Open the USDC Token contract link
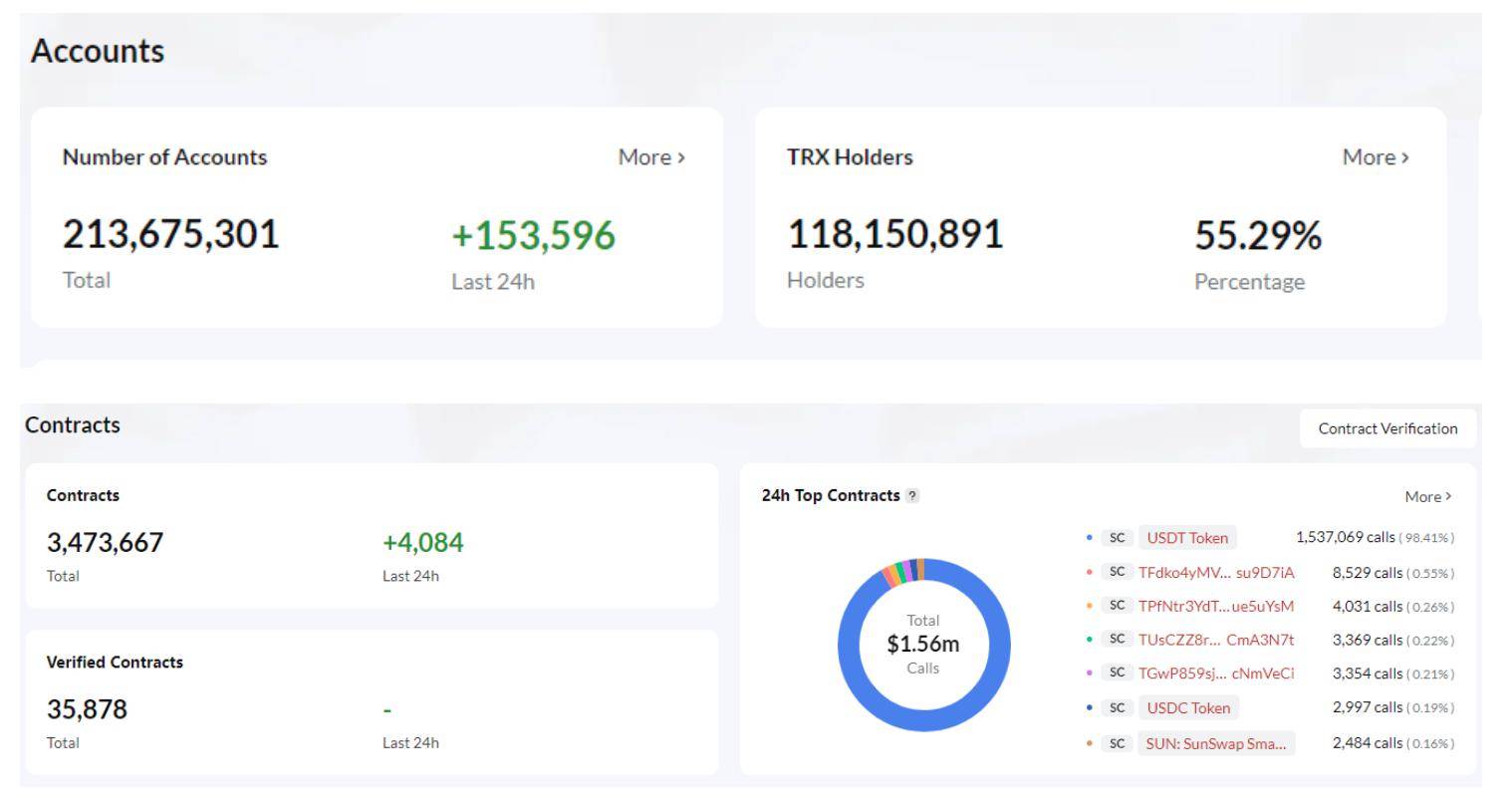1512x809 pixels. click(x=1187, y=708)
